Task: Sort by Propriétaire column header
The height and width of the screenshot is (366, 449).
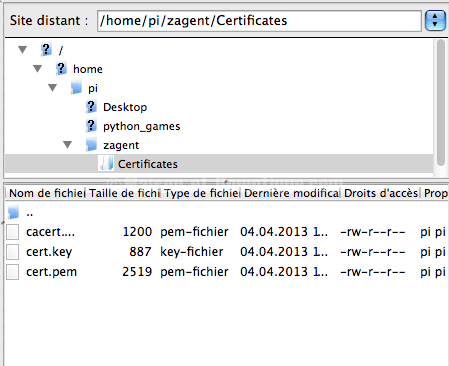Action: click(435, 193)
